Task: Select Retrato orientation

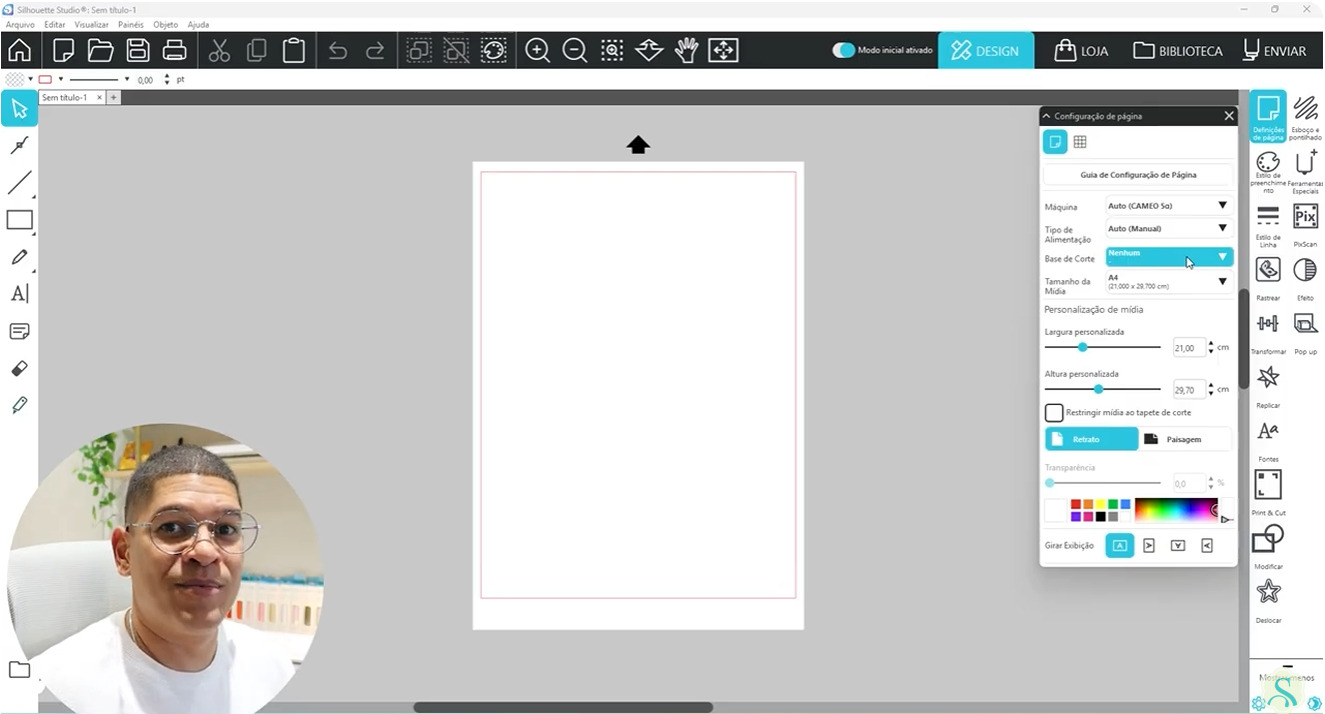Action: point(1091,439)
